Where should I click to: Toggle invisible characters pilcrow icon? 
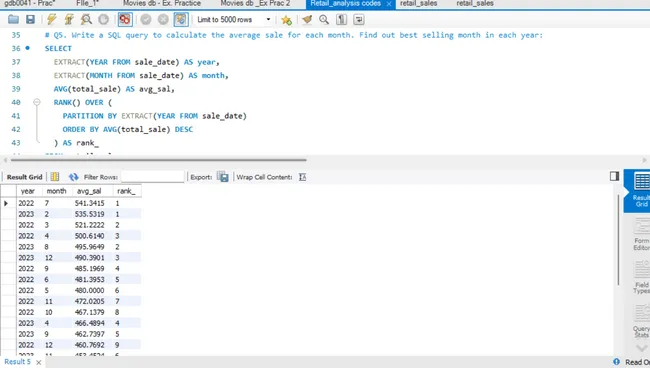341,19
